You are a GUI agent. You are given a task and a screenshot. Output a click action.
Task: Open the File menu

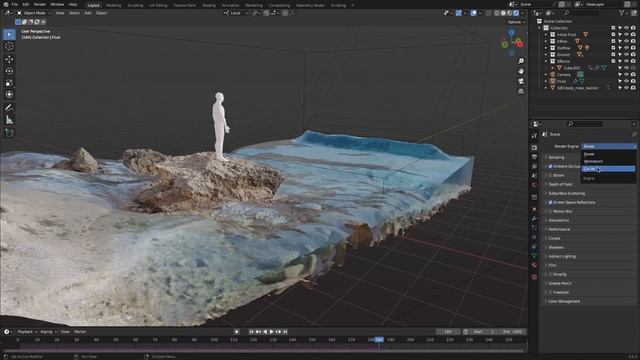14,4
